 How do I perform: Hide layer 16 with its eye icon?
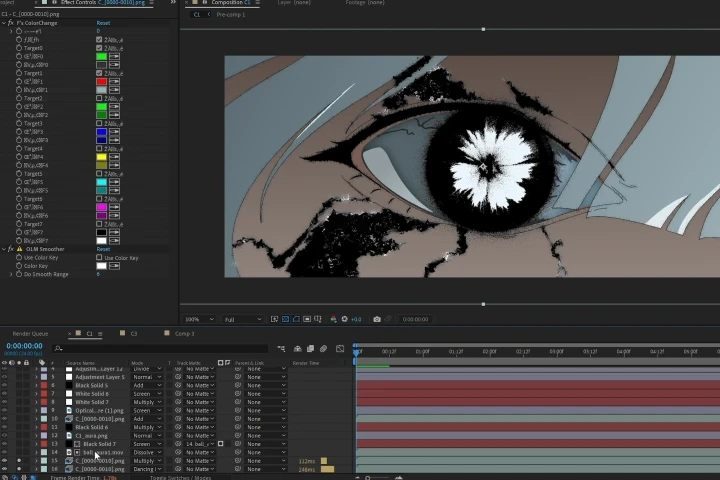(5, 469)
